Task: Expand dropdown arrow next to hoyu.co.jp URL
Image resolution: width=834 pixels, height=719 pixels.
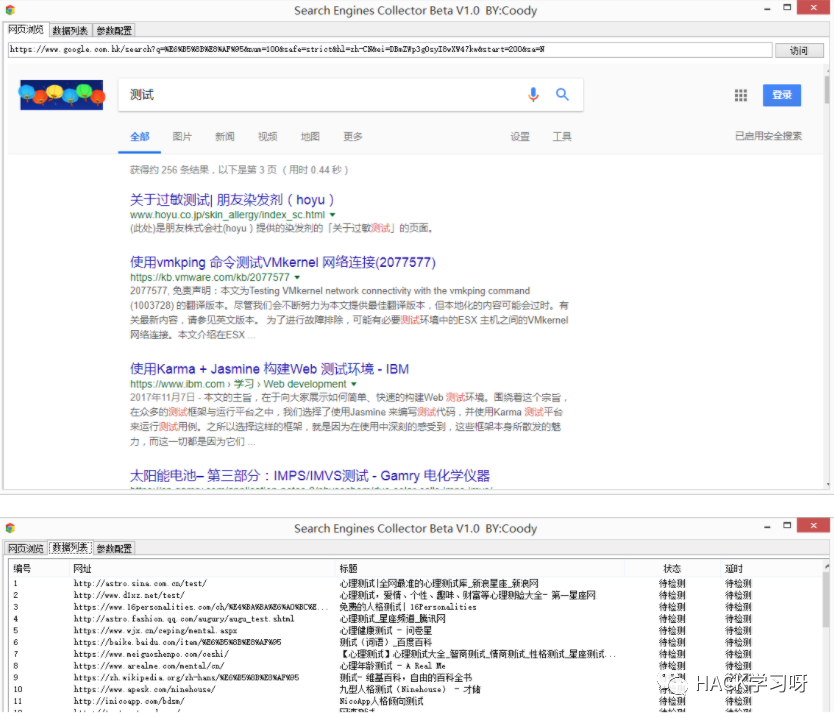Action: (332, 215)
